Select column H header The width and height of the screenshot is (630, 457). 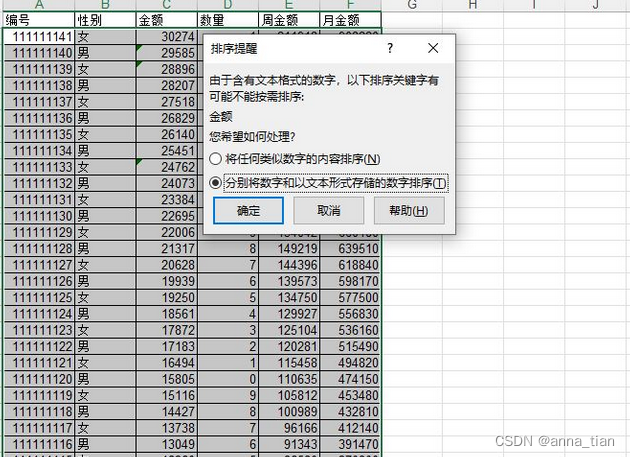pos(473,5)
